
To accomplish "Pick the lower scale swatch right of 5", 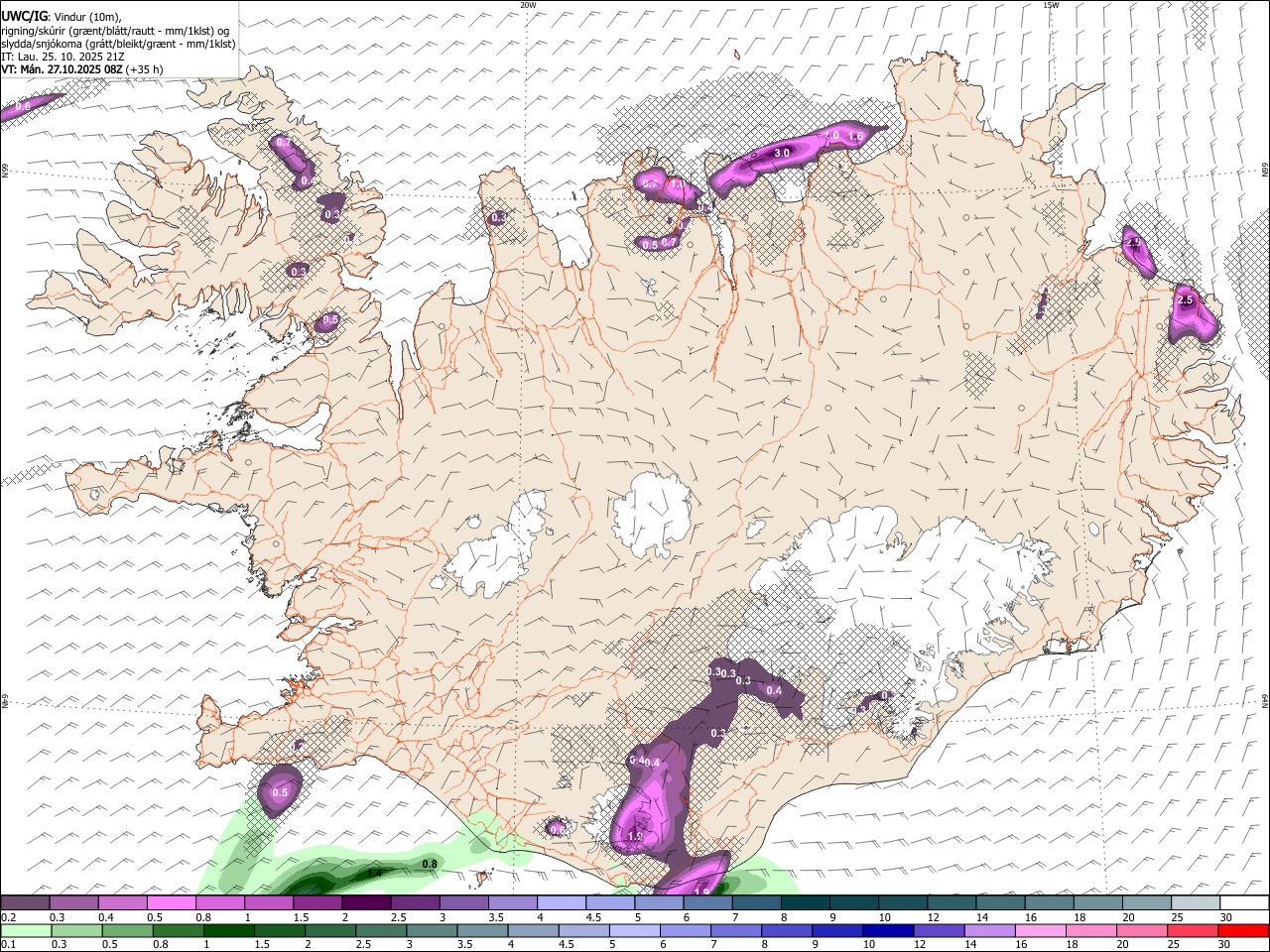I will (x=634, y=930).
